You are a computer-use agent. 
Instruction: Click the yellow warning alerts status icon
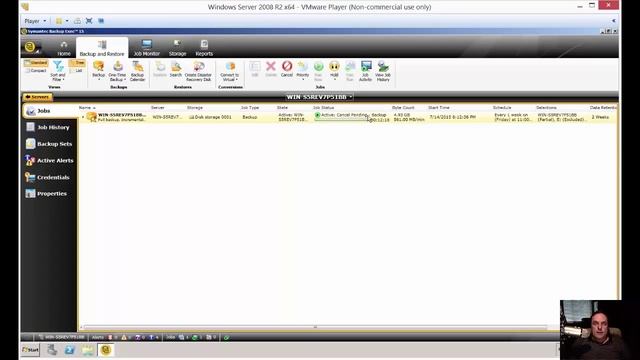click(124, 337)
